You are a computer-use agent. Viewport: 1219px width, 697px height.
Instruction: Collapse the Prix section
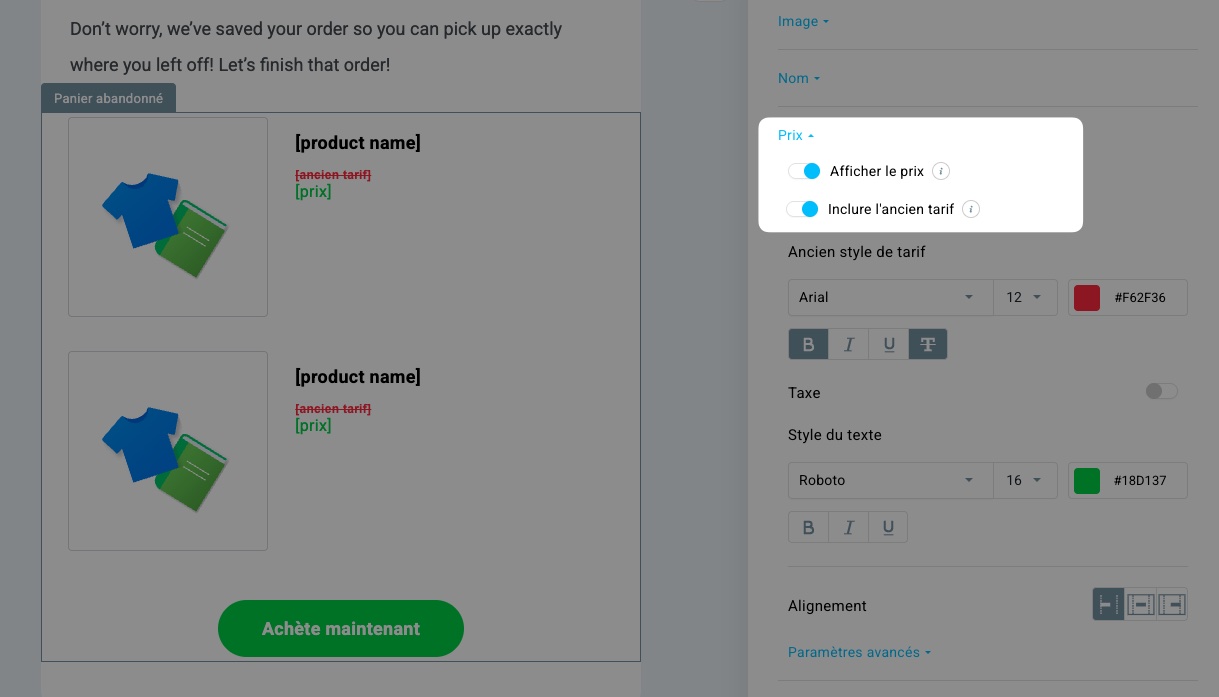tap(796, 135)
